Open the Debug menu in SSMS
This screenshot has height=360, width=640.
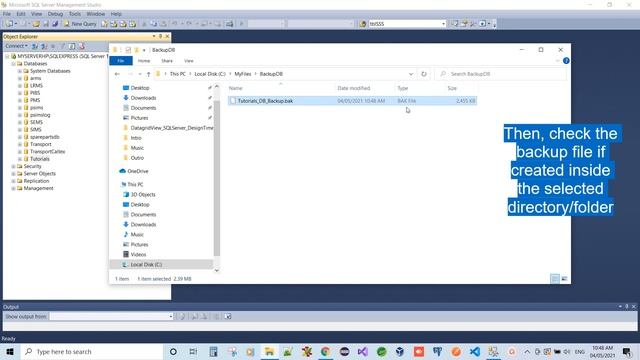55,14
